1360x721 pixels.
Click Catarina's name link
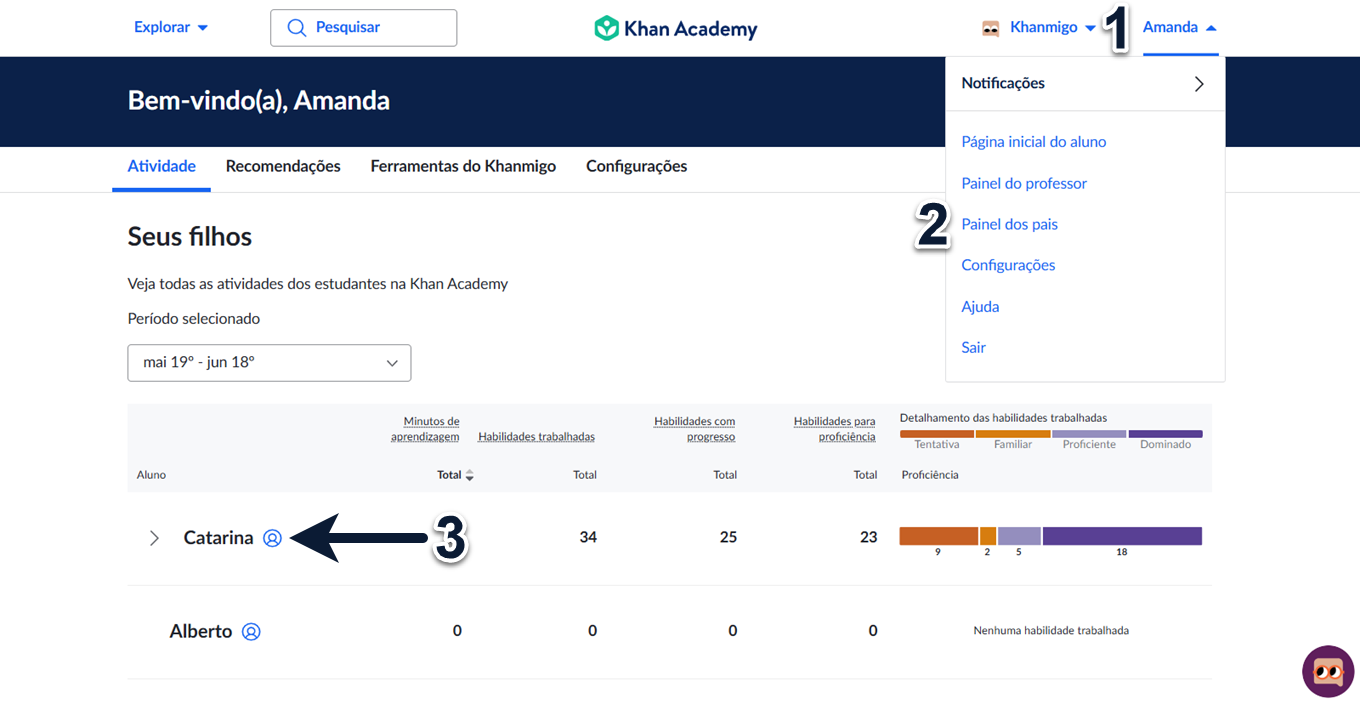[218, 538]
